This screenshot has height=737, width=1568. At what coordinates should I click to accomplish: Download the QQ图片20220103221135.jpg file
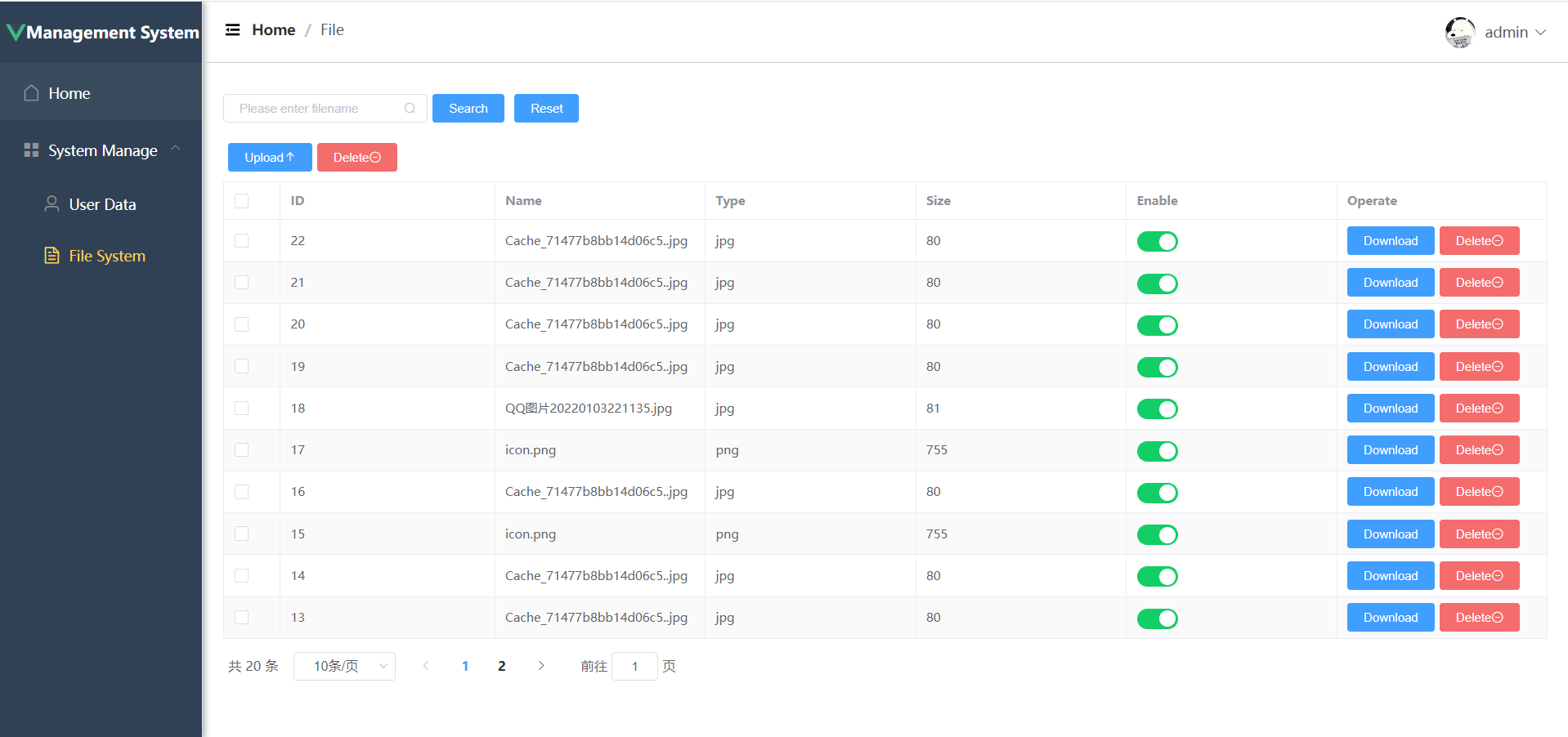(x=1391, y=409)
